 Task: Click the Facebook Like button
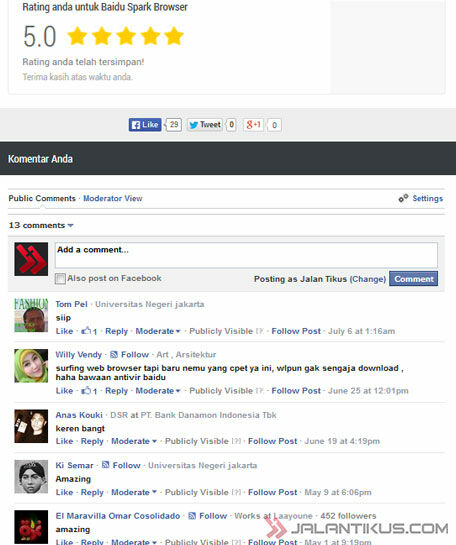(145, 125)
